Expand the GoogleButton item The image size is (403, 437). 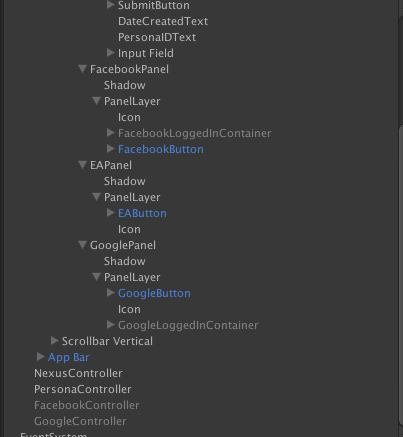(111, 293)
